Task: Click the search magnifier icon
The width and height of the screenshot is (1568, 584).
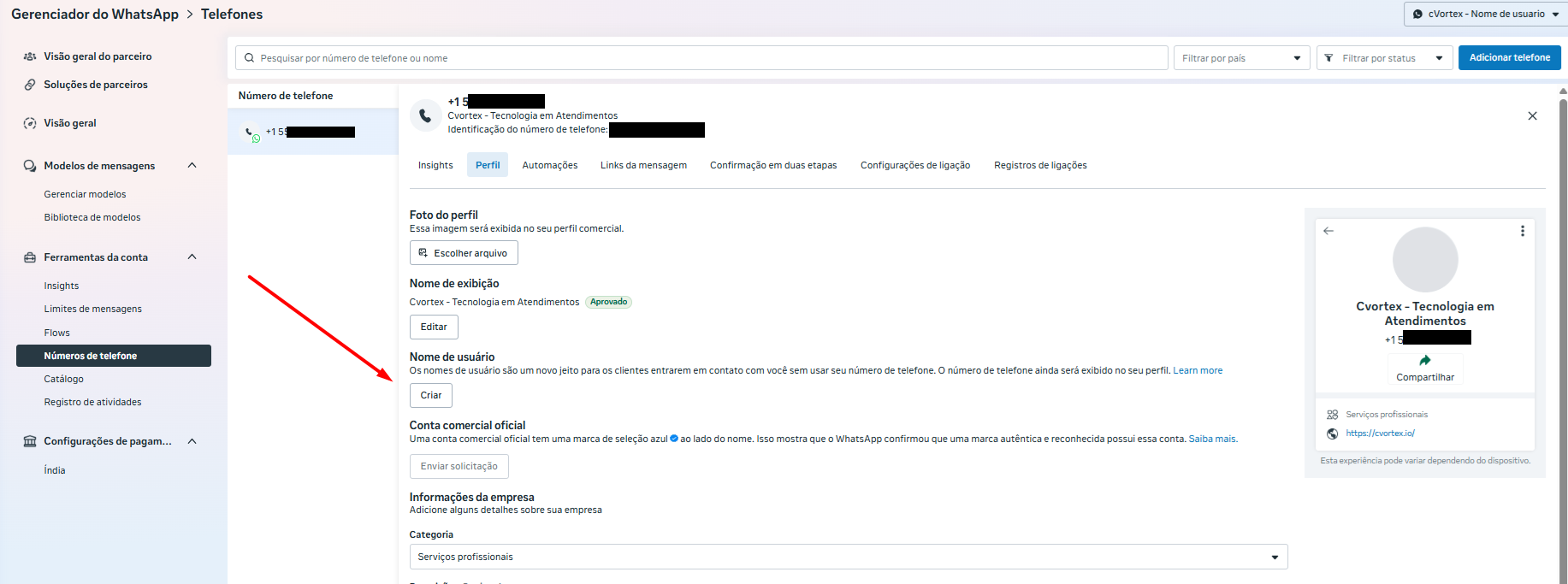Action: [250, 58]
